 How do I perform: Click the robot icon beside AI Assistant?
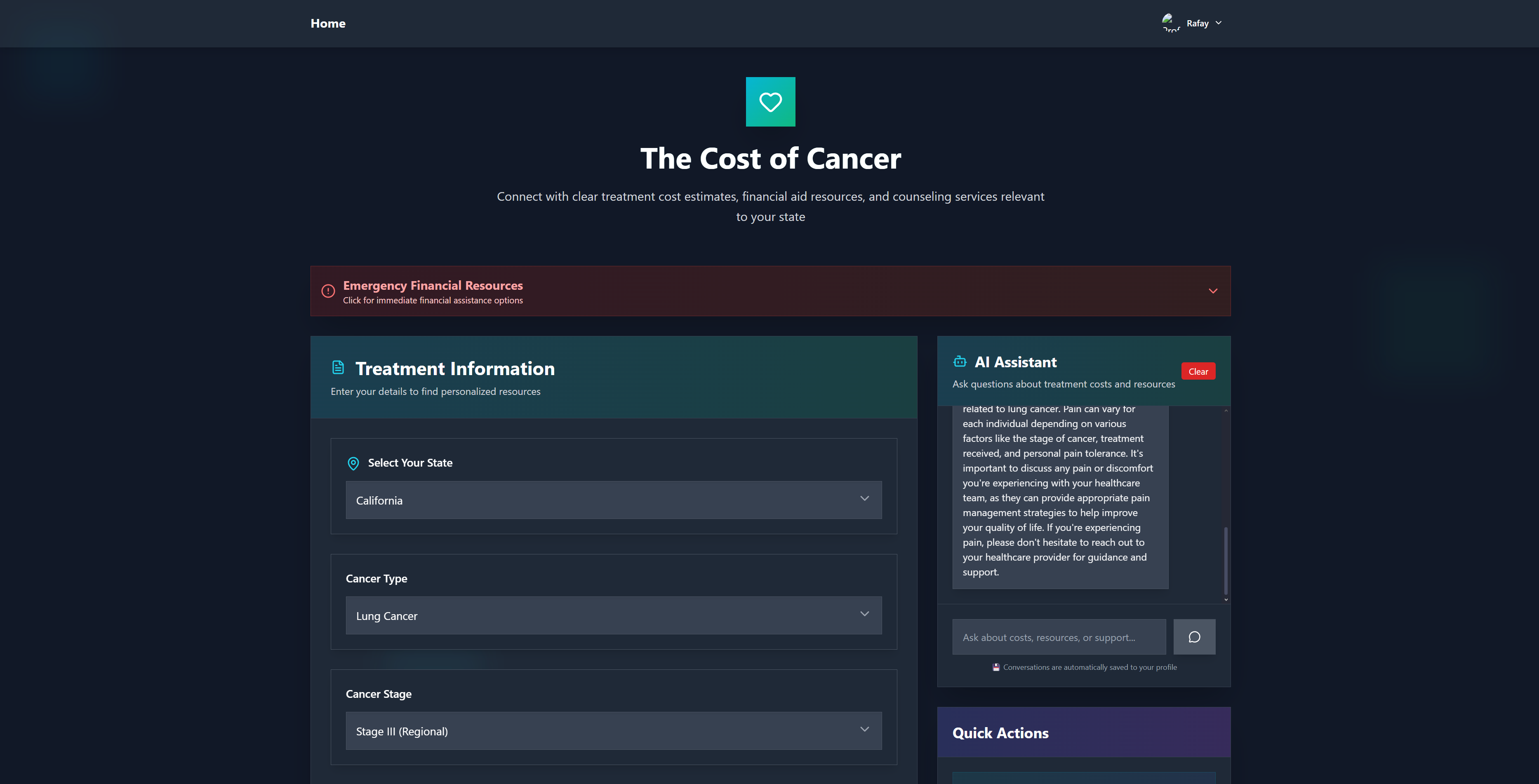pos(960,361)
